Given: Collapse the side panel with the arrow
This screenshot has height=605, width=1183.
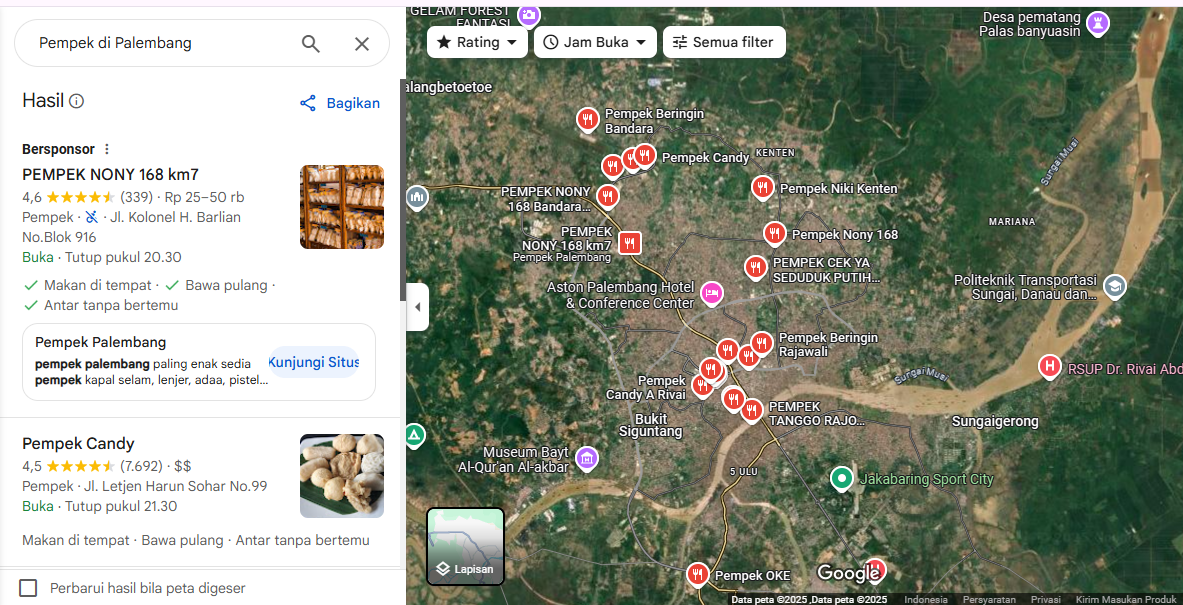Looking at the screenshot, I should [417, 307].
